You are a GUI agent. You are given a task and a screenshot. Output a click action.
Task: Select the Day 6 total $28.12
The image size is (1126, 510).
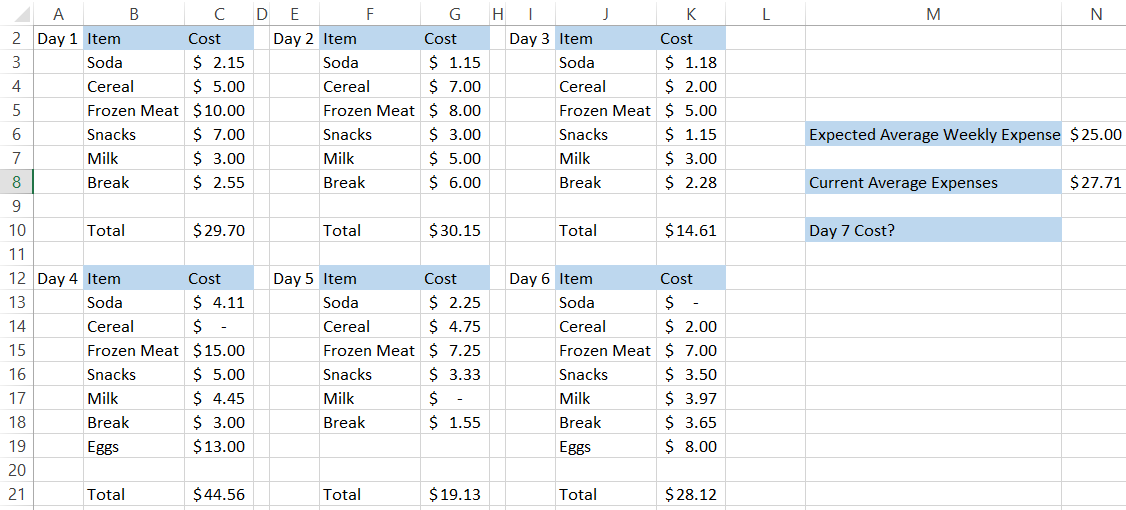click(690, 494)
